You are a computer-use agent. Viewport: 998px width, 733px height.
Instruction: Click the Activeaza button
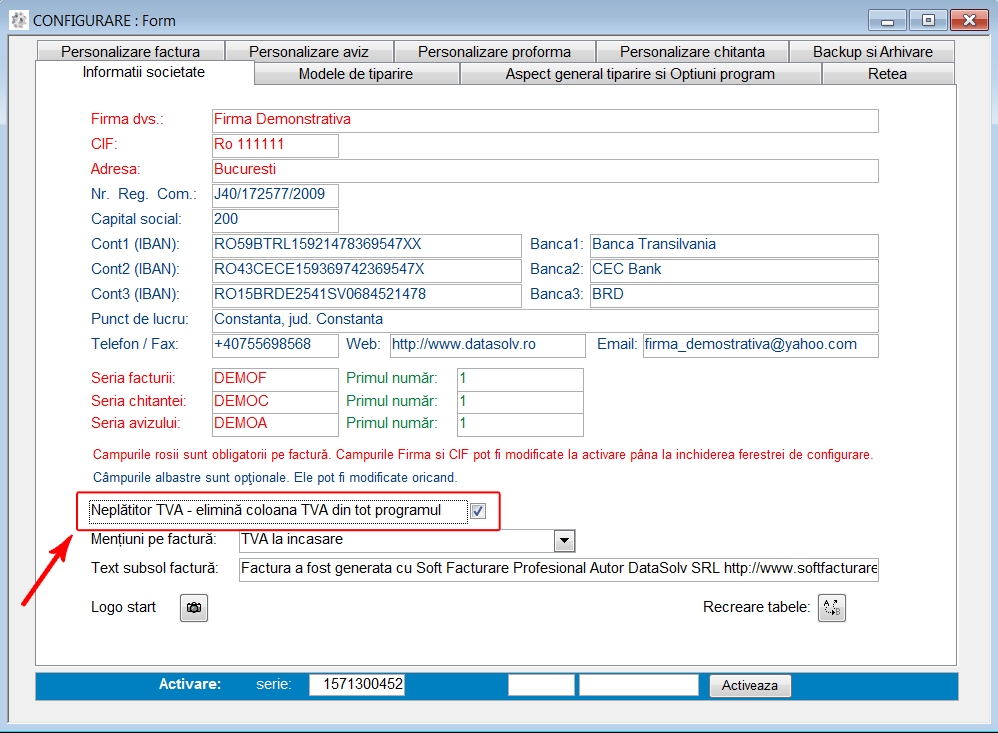[750, 685]
